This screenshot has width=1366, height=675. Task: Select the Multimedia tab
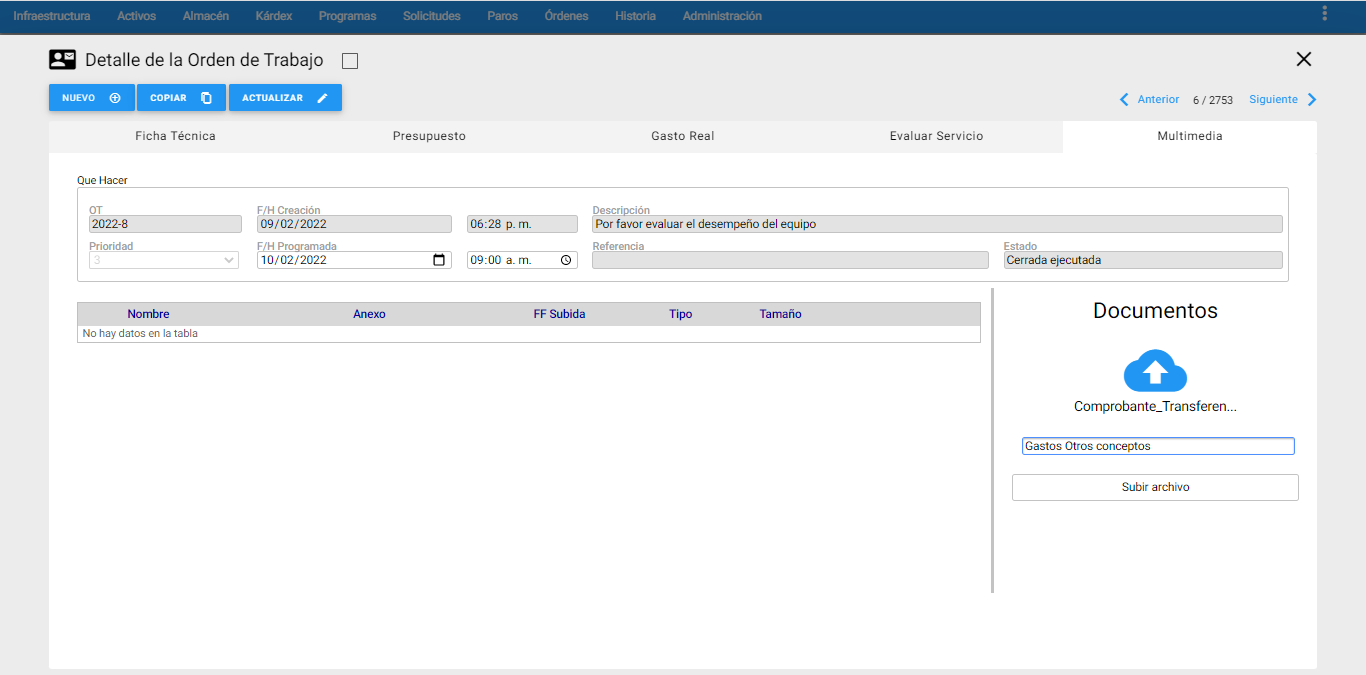pos(1190,136)
